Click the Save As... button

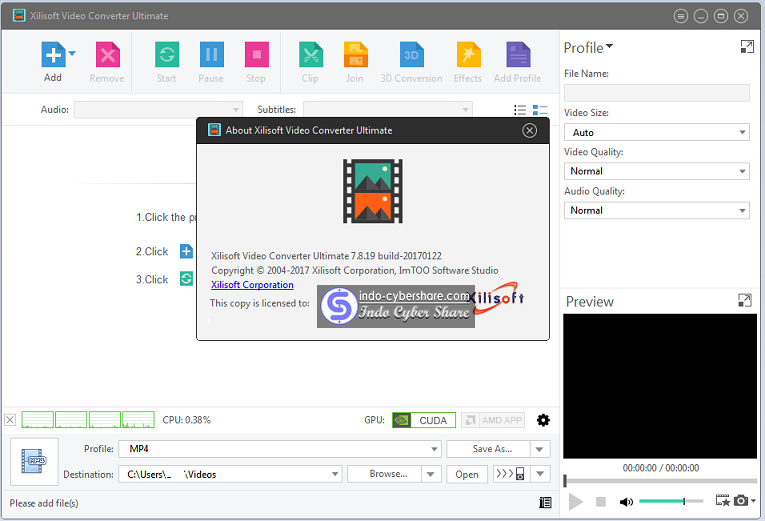(488, 449)
